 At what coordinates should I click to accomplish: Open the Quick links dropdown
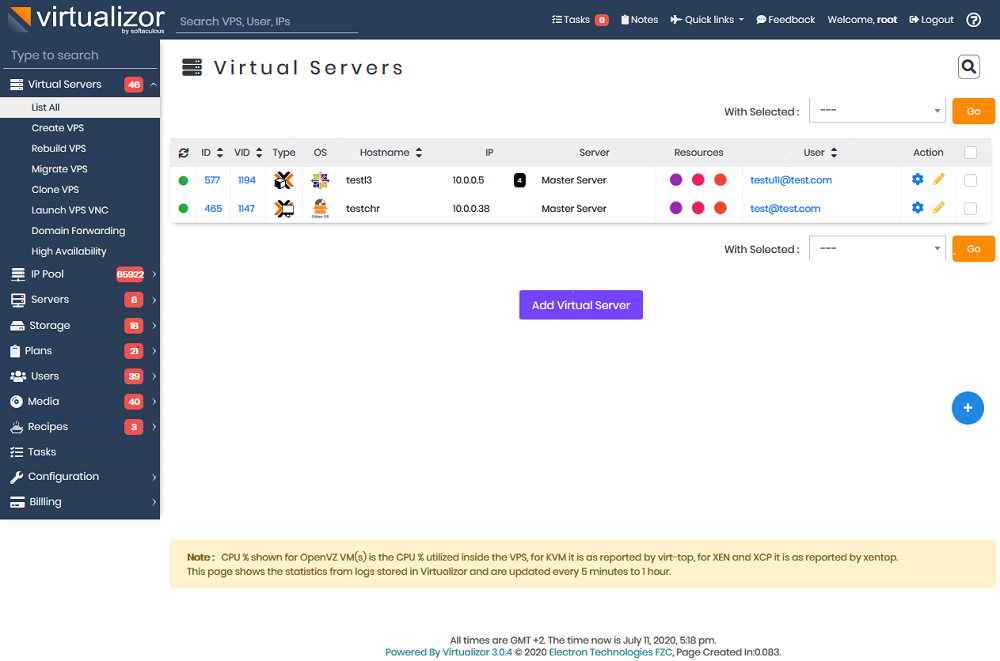(x=706, y=19)
